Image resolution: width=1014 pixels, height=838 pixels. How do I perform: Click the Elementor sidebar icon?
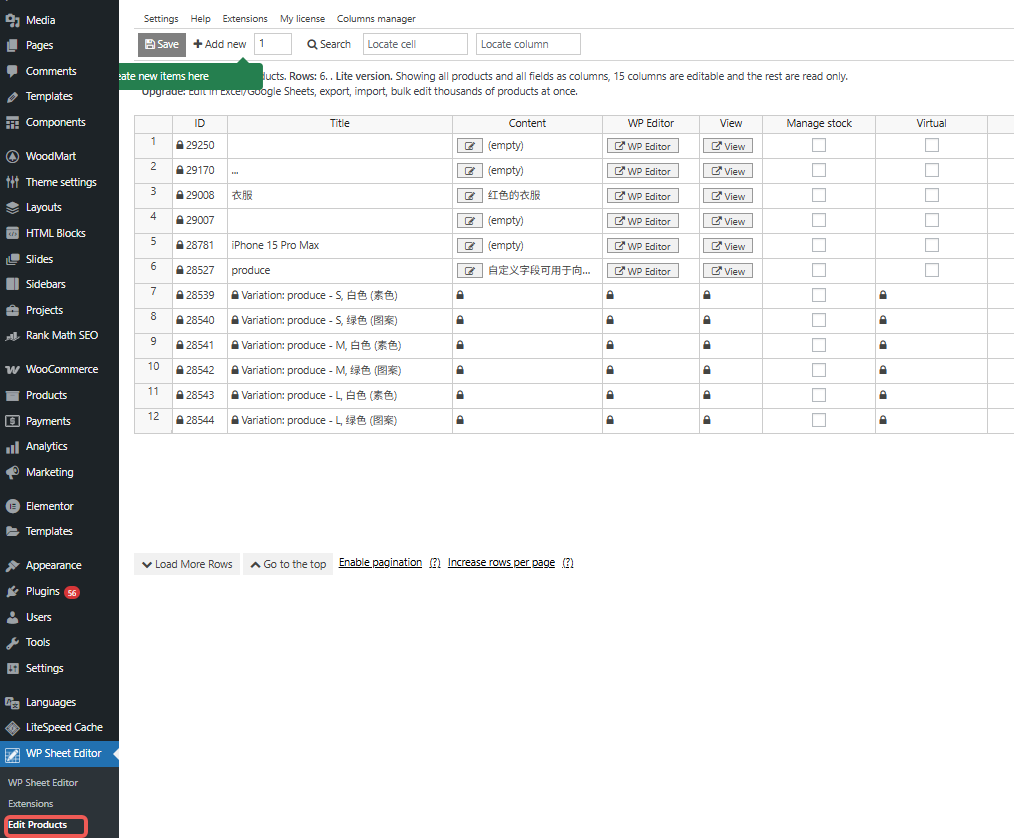point(13,506)
